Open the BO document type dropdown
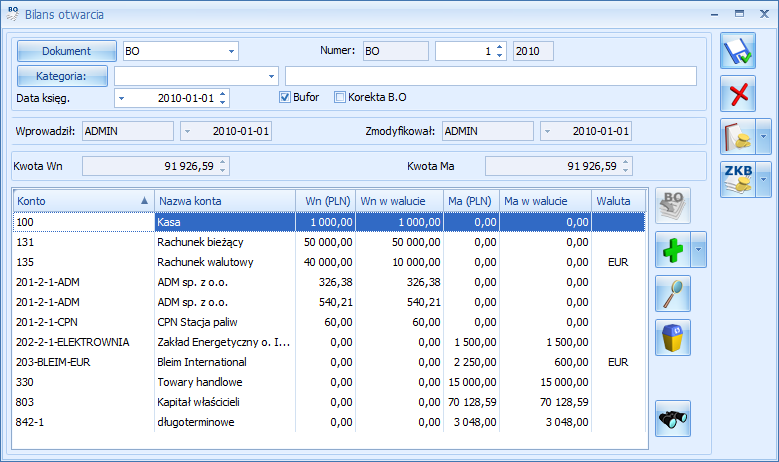This screenshot has width=779, height=462. (x=231, y=51)
